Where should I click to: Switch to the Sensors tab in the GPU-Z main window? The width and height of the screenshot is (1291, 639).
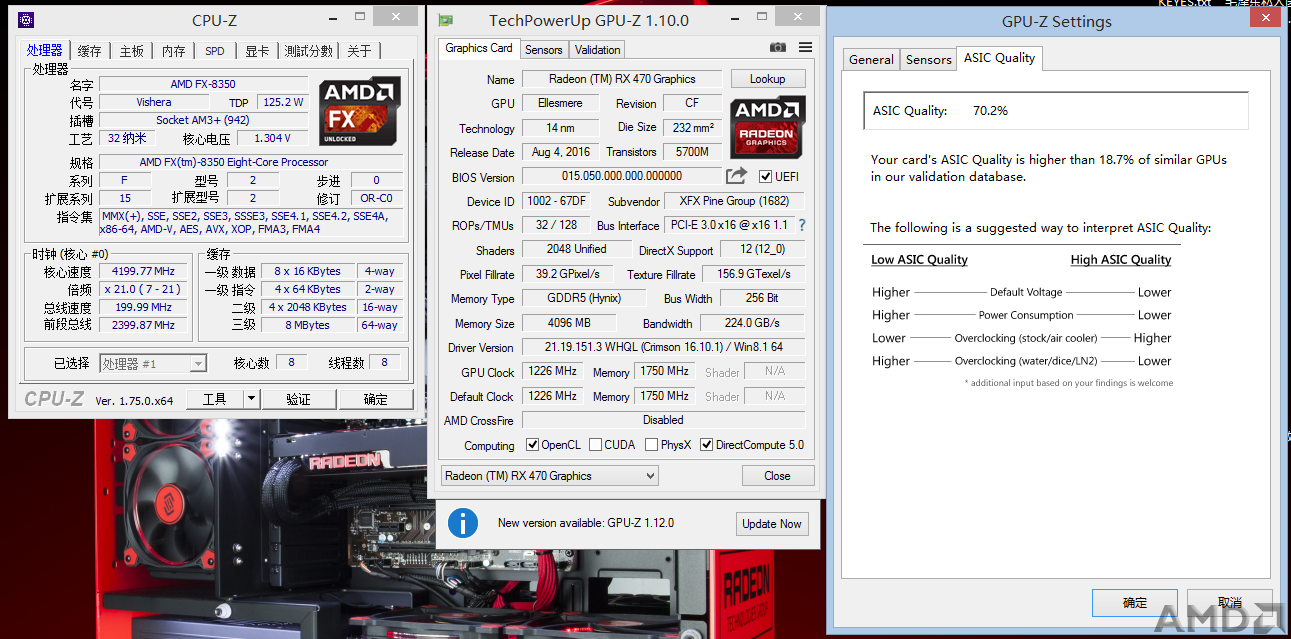tap(543, 50)
